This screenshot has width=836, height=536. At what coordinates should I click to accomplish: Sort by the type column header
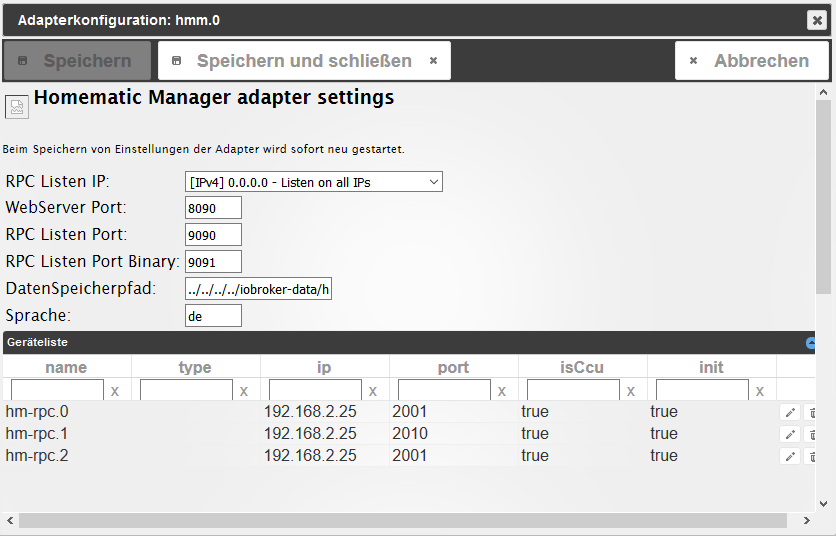click(x=195, y=367)
